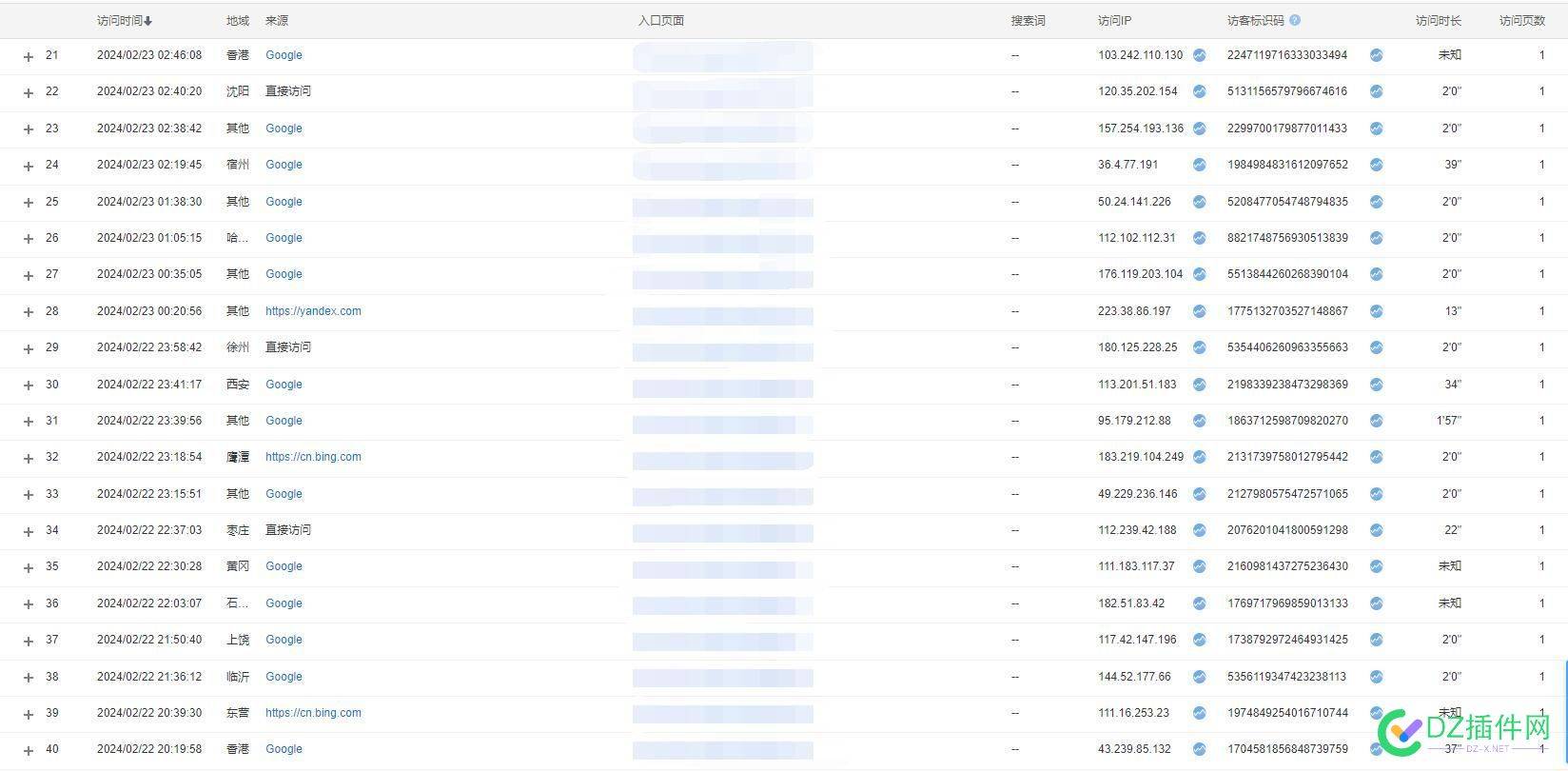Open trend icon for visitor ID 2198339238473298369
The height and width of the screenshot is (771, 1568).
1377,385
